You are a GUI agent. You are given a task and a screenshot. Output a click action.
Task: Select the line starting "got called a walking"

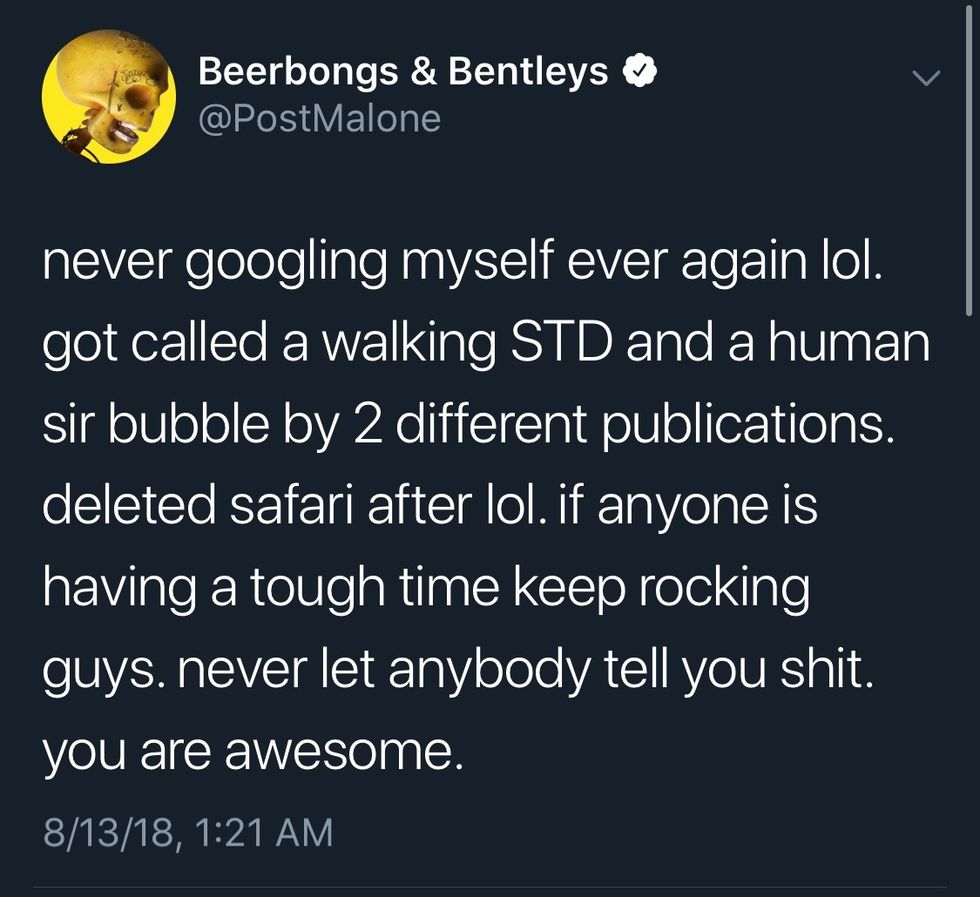click(x=486, y=344)
